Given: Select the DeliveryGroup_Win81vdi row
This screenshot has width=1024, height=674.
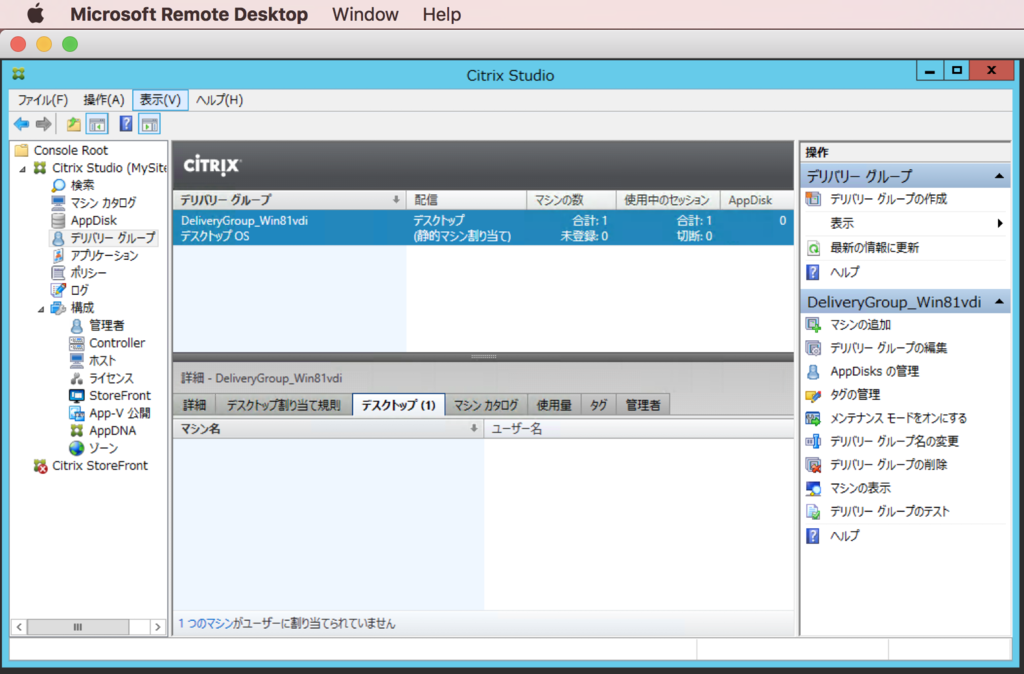Looking at the screenshot, I should [483, 228].
